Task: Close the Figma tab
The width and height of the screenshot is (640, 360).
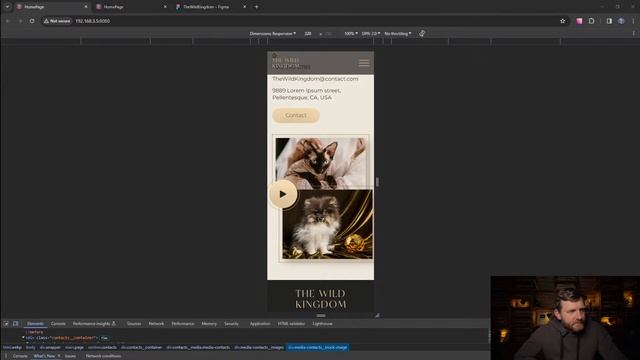Action: click(244, 7)
